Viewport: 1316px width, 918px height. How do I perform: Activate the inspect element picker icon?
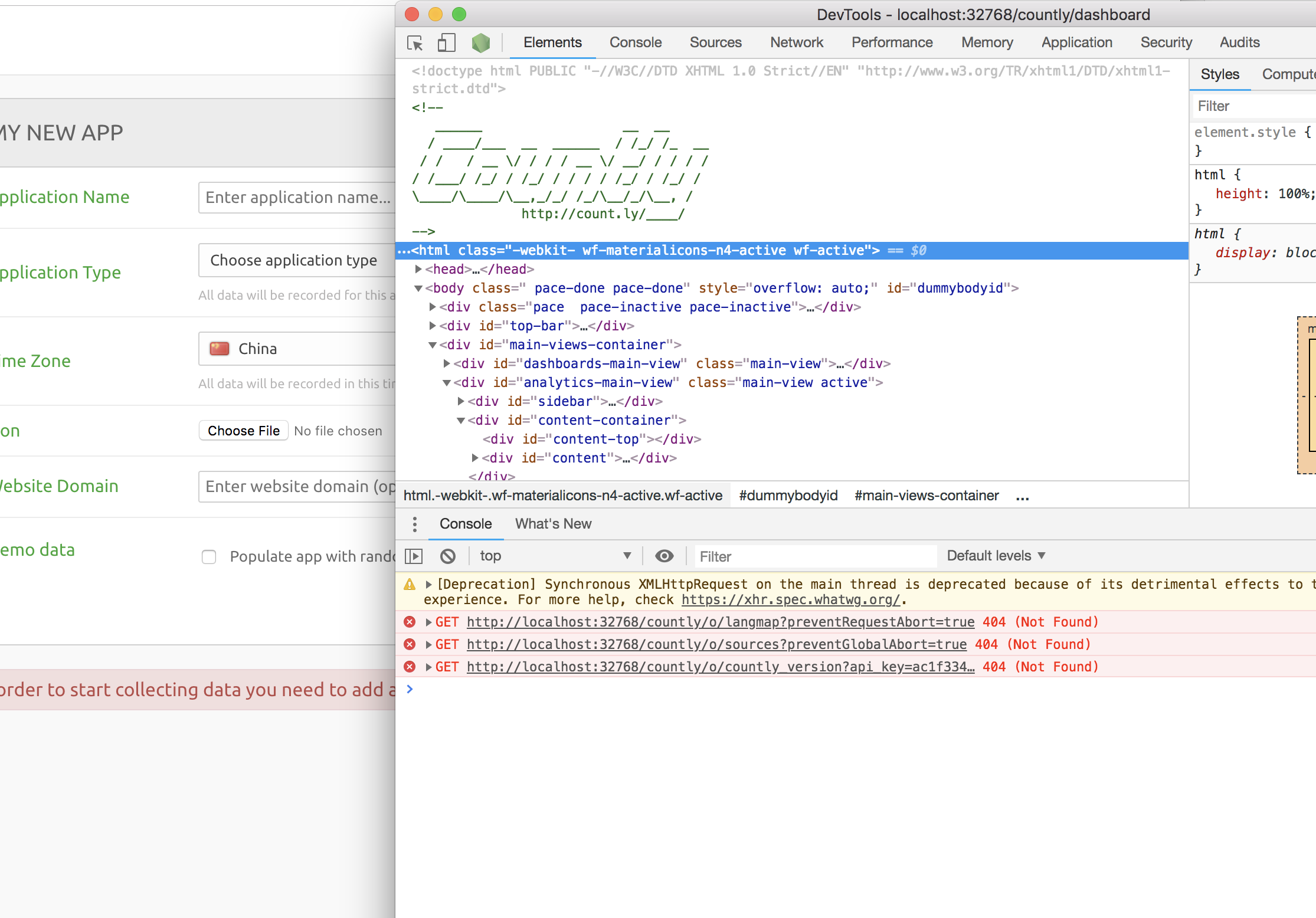(x=415, y=43)
